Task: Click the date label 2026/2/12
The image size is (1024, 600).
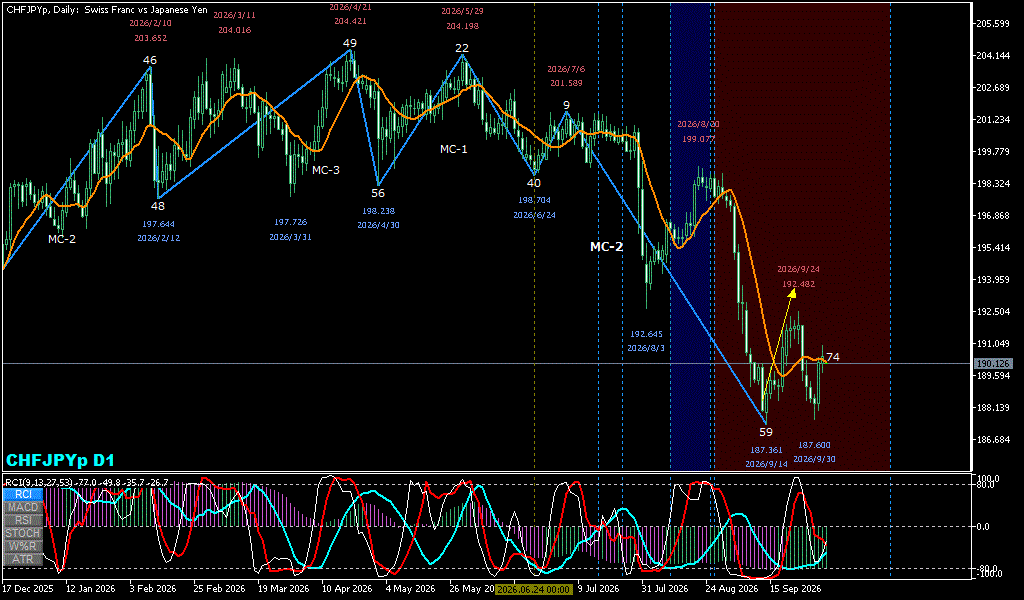Action: tap(158, 238)
